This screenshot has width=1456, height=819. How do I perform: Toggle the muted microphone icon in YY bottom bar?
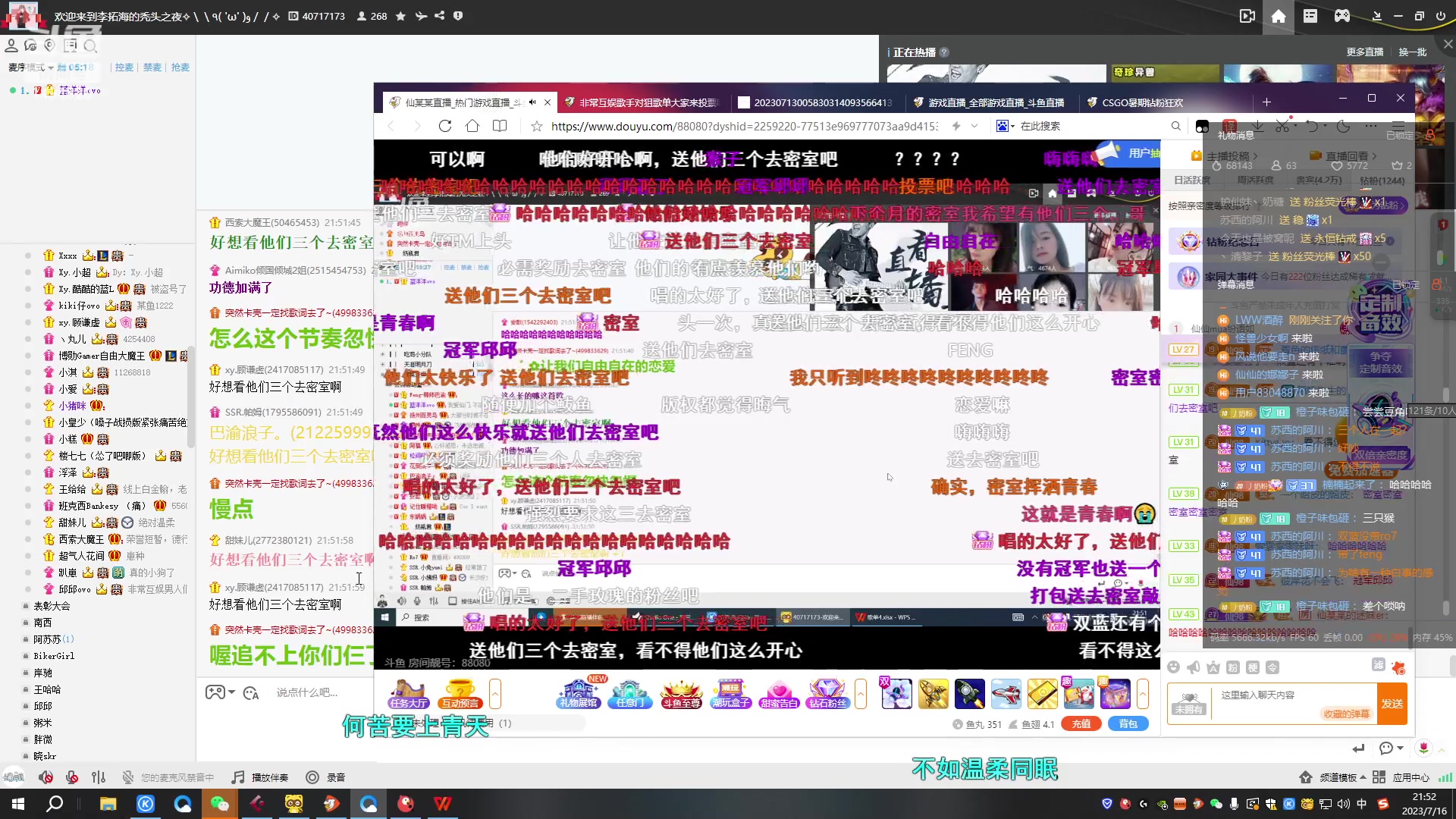72,777
